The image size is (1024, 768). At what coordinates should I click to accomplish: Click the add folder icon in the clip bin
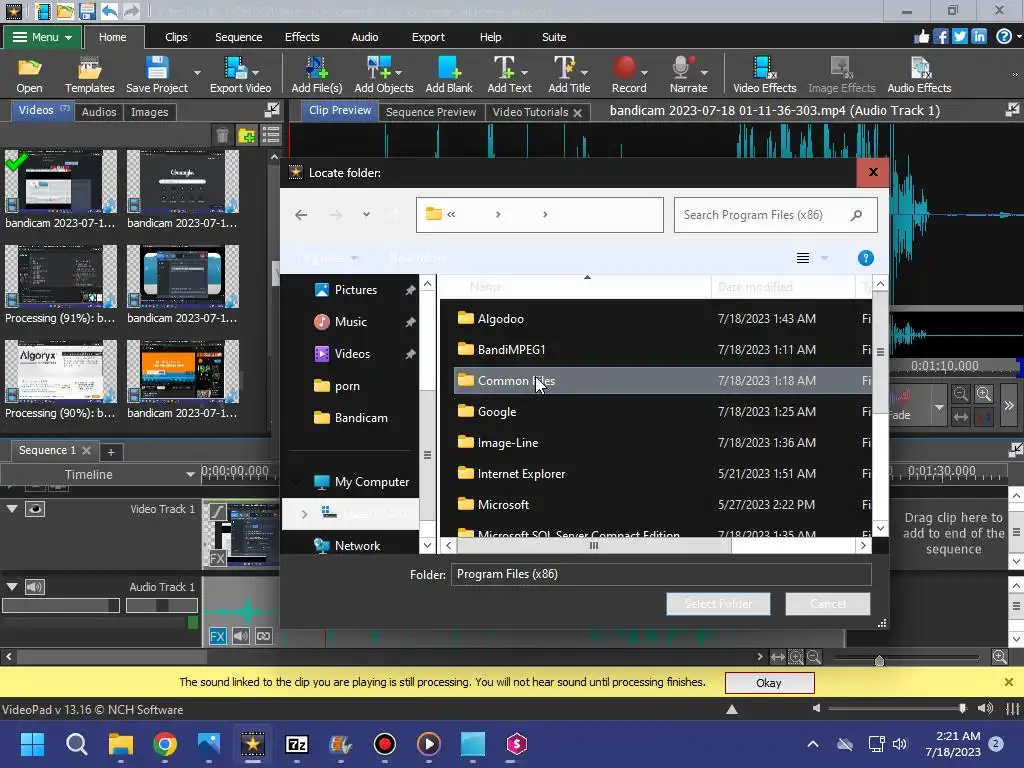click(247, 135)
